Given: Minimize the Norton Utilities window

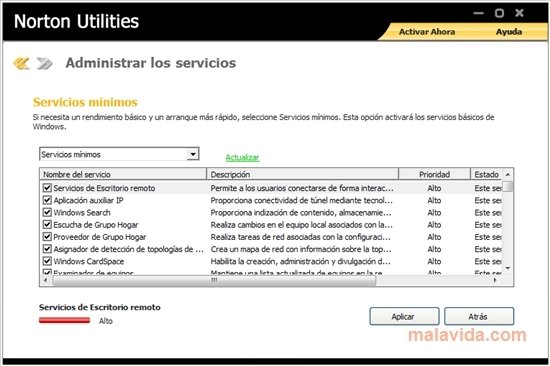Looking at the screenshot, I should click(x=478, y=13).
